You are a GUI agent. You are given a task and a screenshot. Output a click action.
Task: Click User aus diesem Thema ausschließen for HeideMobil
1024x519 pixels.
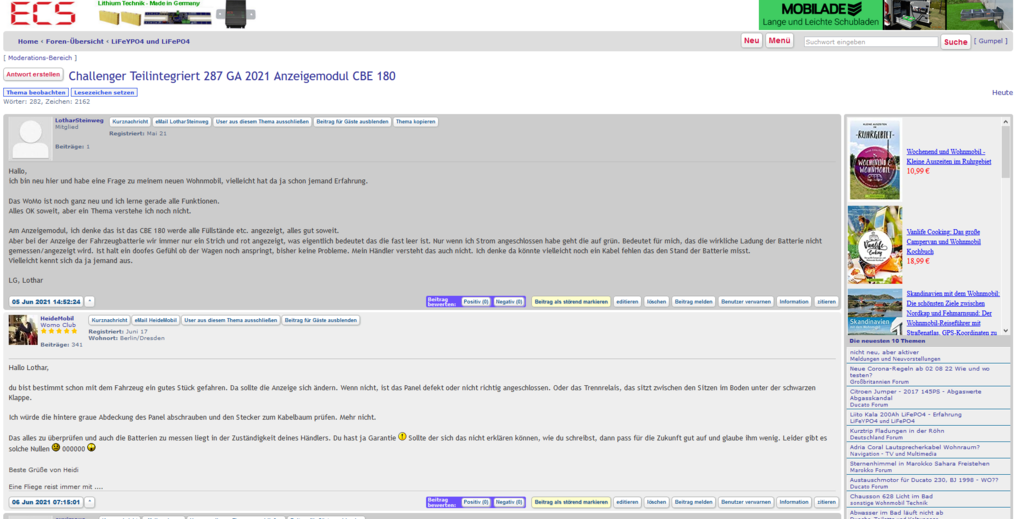click(231, 321)
